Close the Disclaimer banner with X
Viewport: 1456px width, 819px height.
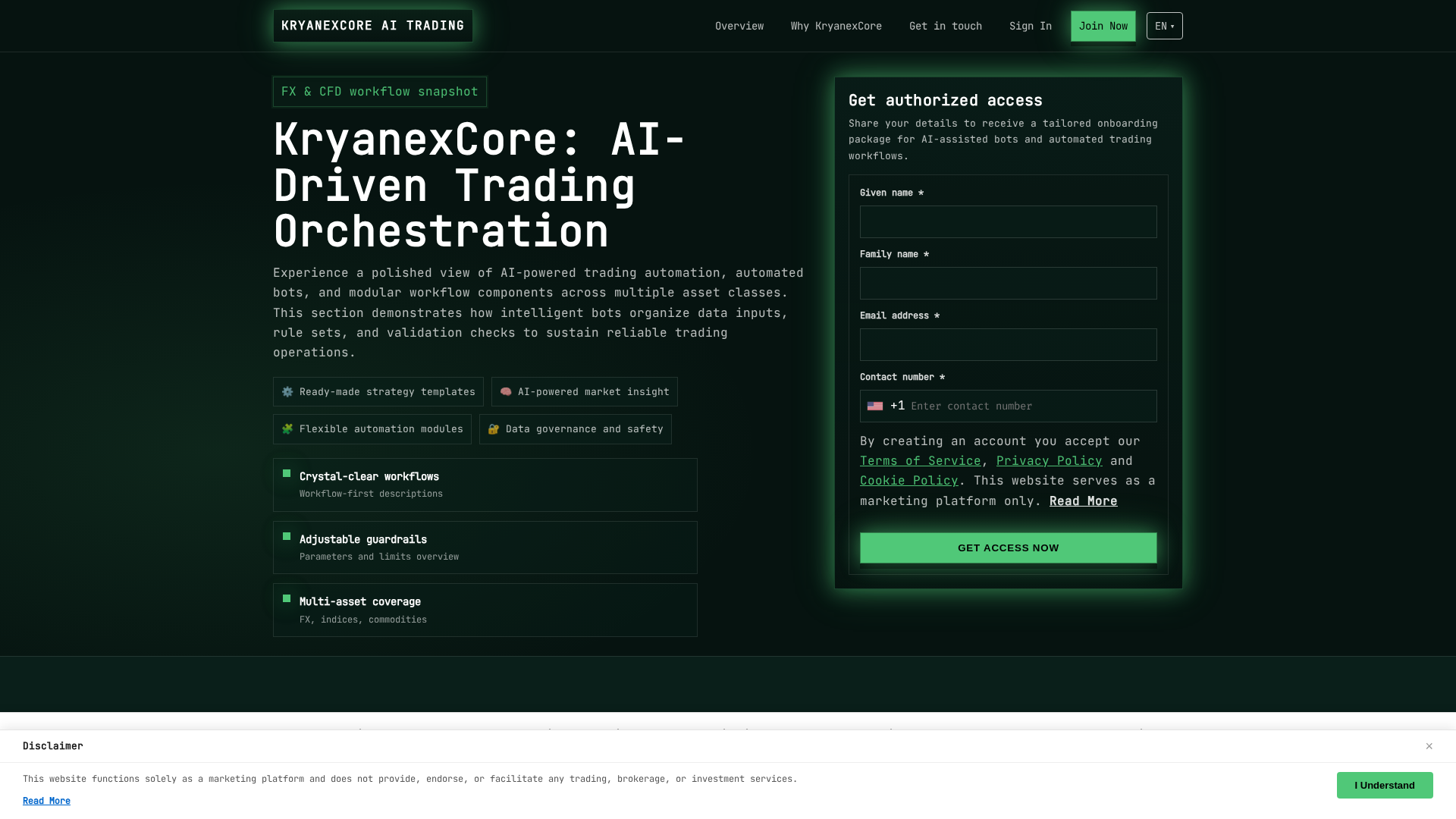[1429, 746]
